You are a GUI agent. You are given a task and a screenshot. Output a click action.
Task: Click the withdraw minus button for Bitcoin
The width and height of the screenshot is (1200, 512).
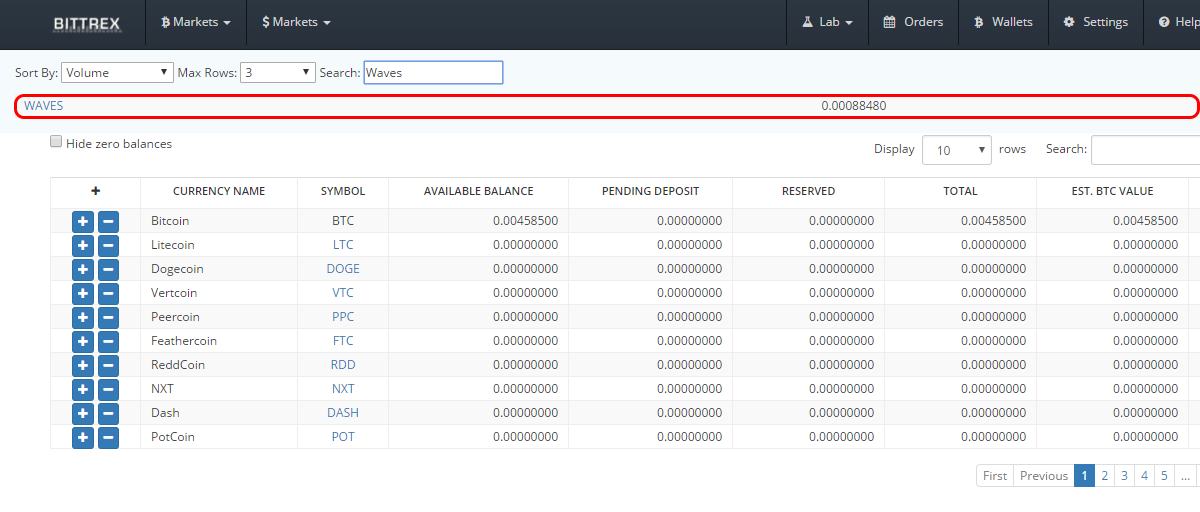tap(108, 221)
